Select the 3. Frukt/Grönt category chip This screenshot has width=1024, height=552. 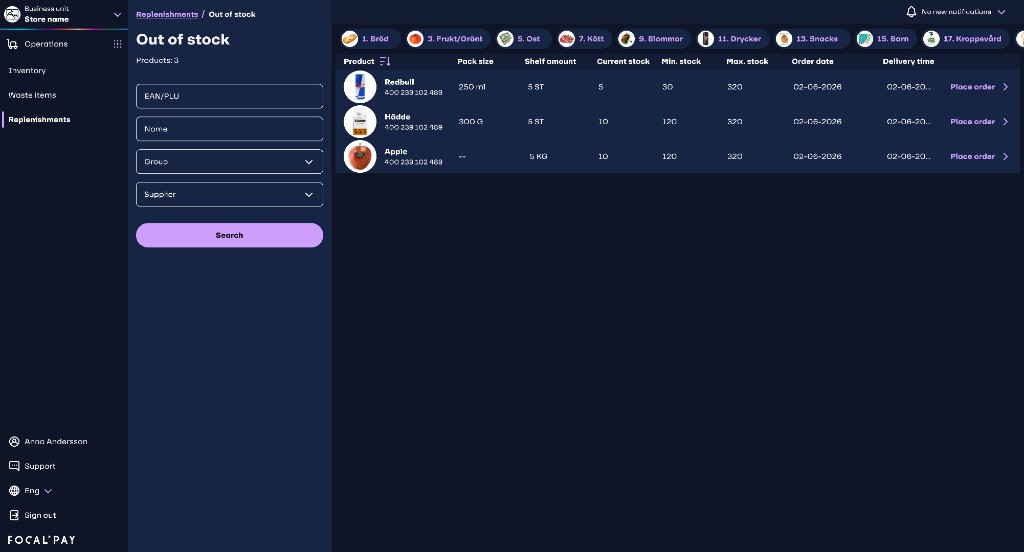(x=446, y=39)
